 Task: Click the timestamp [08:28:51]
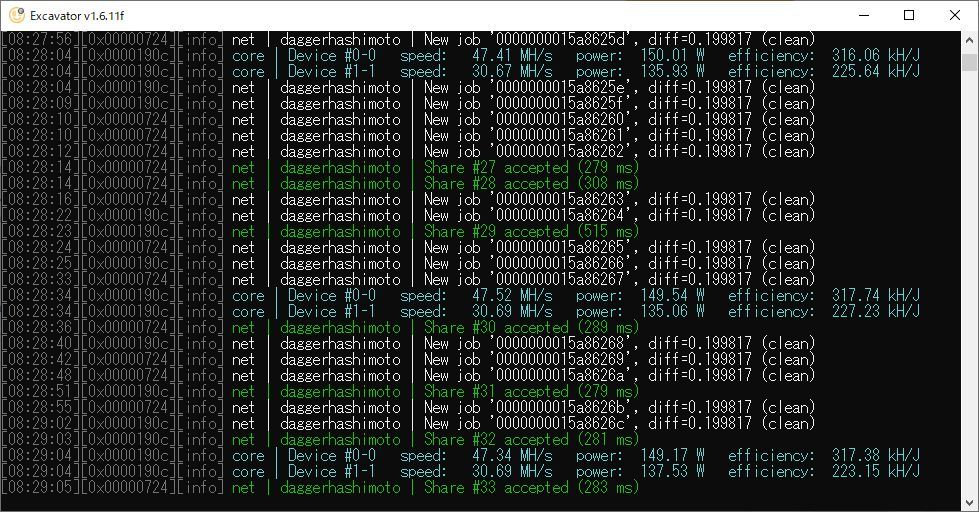point(41,391)
